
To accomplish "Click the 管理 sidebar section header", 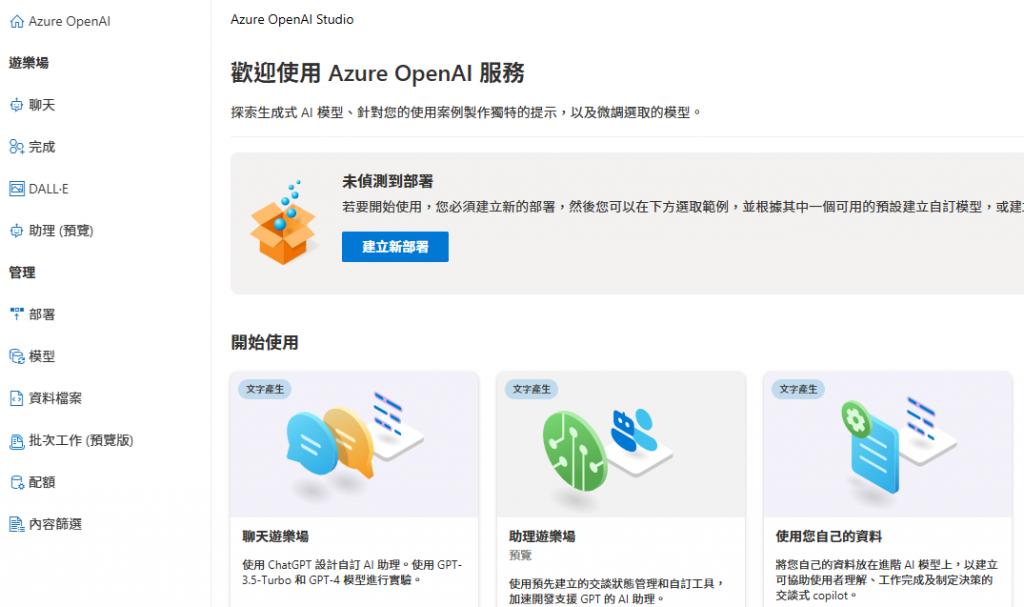I will pyautogui.click(x=22, y=272).
